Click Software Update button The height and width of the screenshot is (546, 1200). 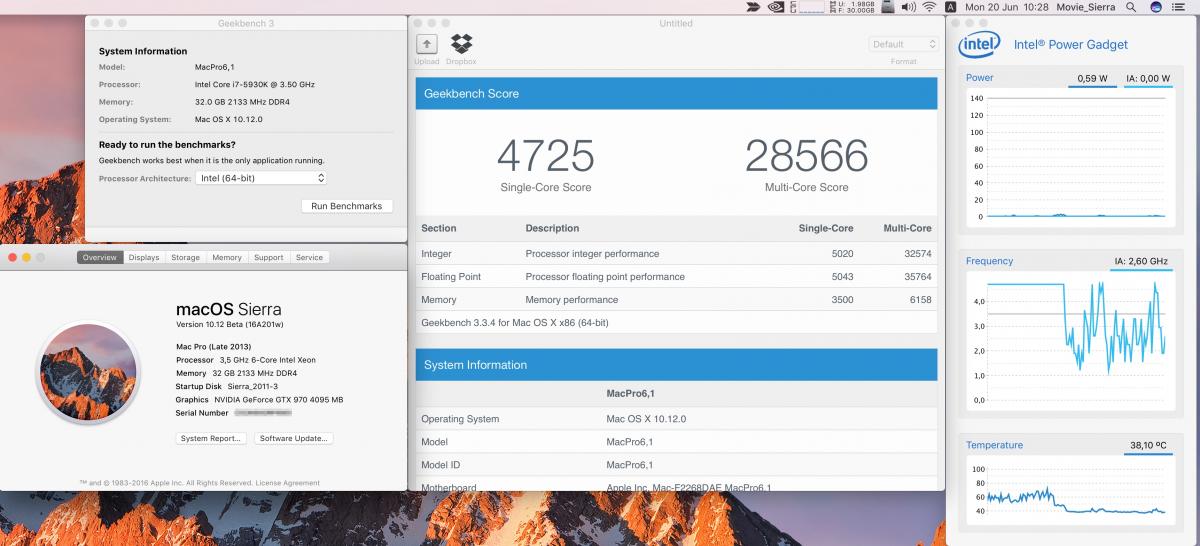294,438
